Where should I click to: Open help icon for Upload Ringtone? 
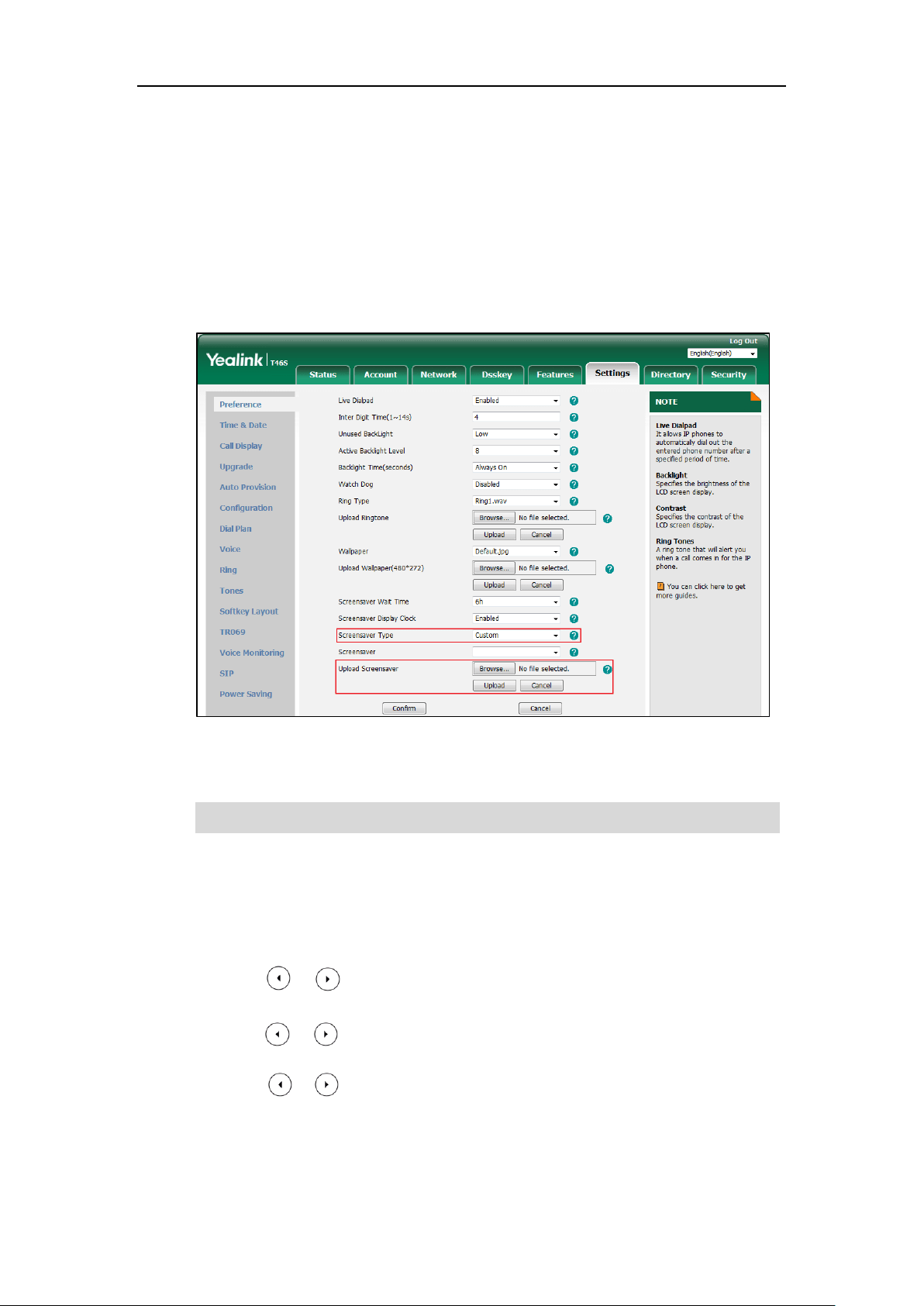tap(607, 518)
